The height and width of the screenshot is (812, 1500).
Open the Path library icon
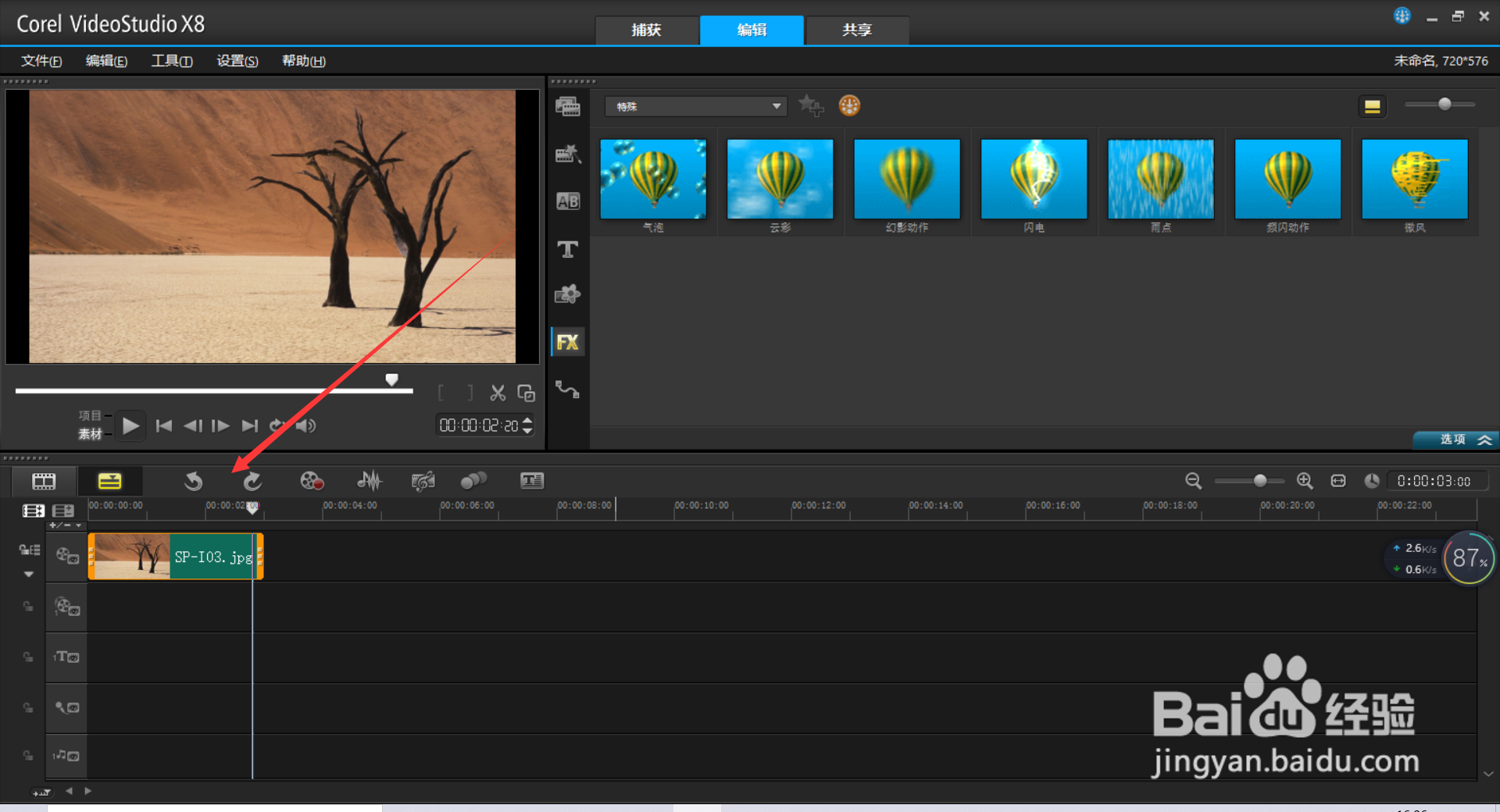click(568, 390)
